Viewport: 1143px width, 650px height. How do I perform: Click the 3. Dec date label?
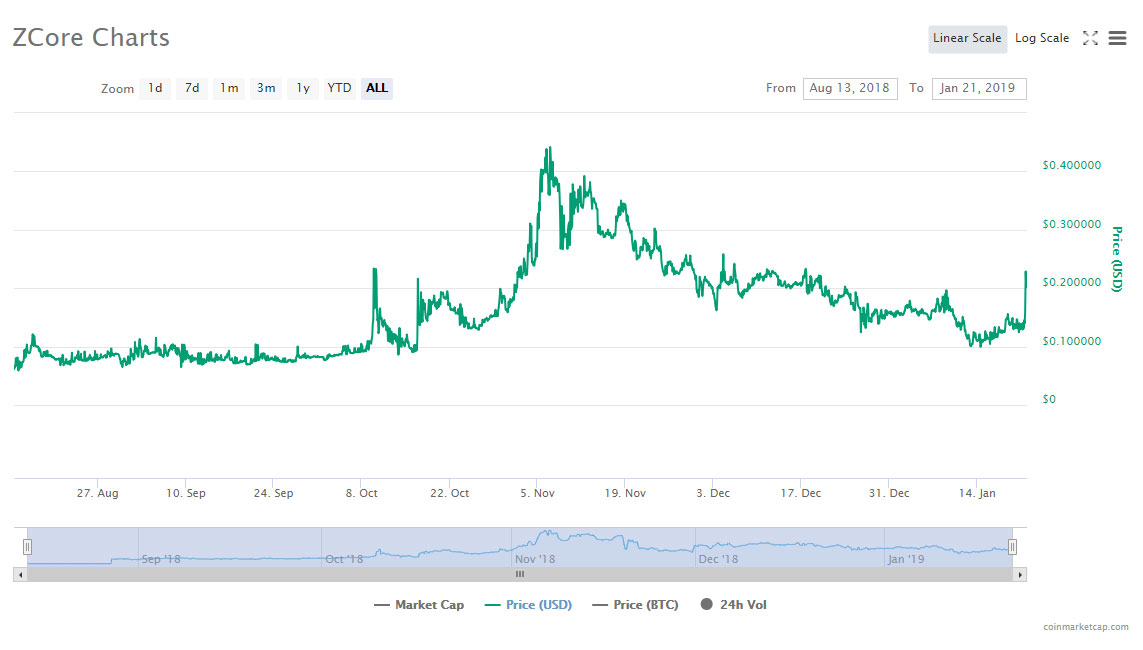[713, 493]
